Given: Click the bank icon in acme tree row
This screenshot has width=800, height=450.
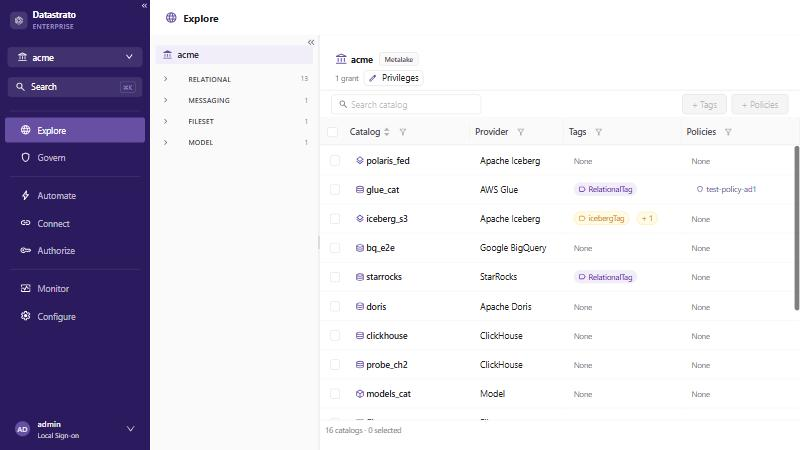Looking at the screenshot, I should [167, 55].
